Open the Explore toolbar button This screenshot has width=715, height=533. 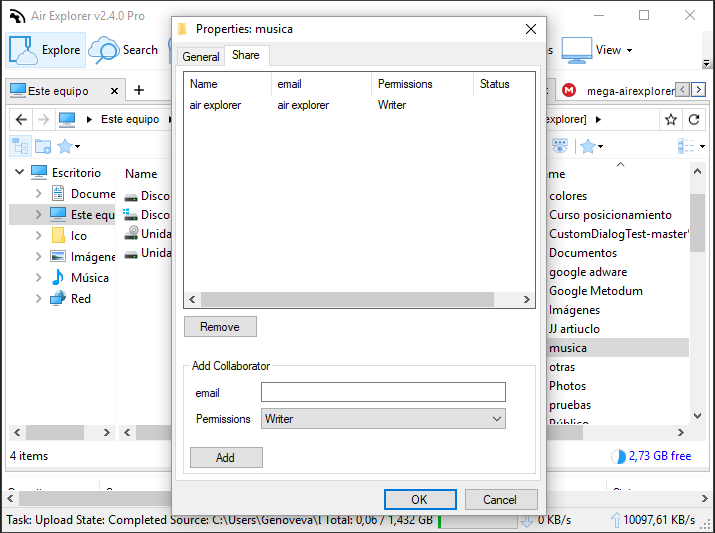[45, 50]
